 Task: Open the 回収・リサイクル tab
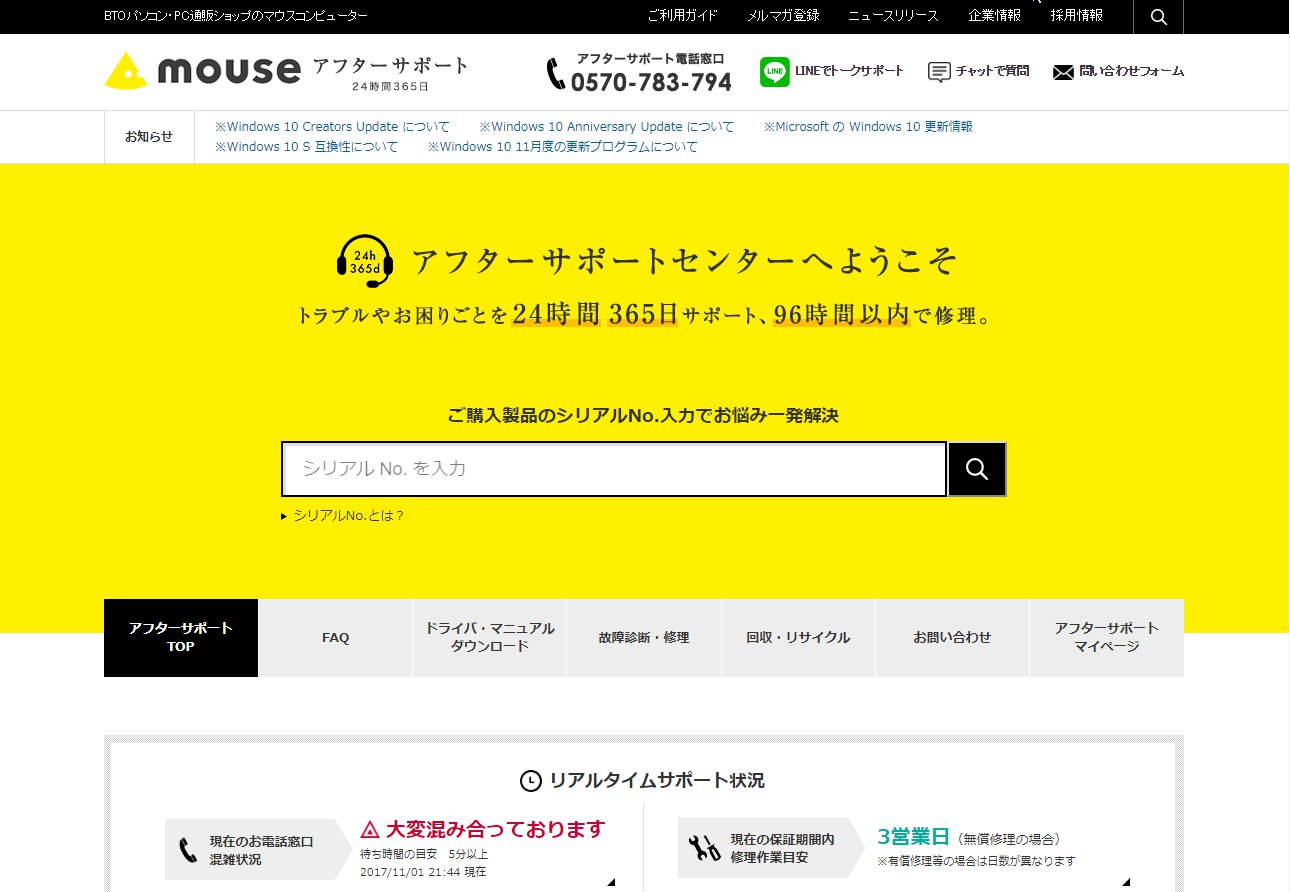[798, 637]
